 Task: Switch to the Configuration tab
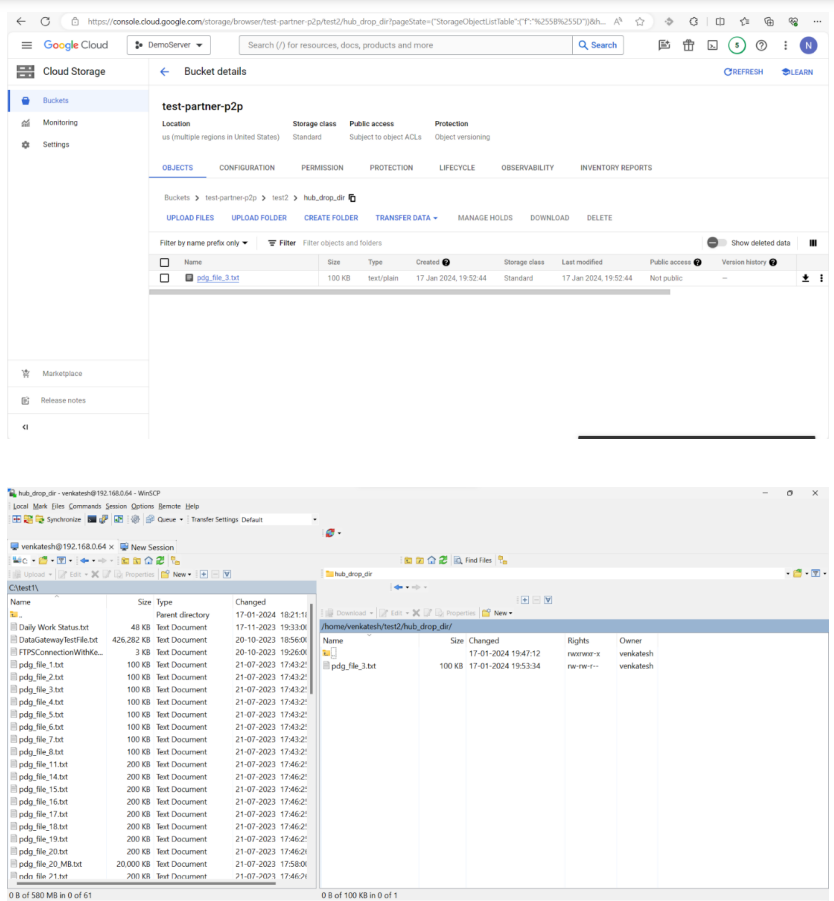coord(247,168)
